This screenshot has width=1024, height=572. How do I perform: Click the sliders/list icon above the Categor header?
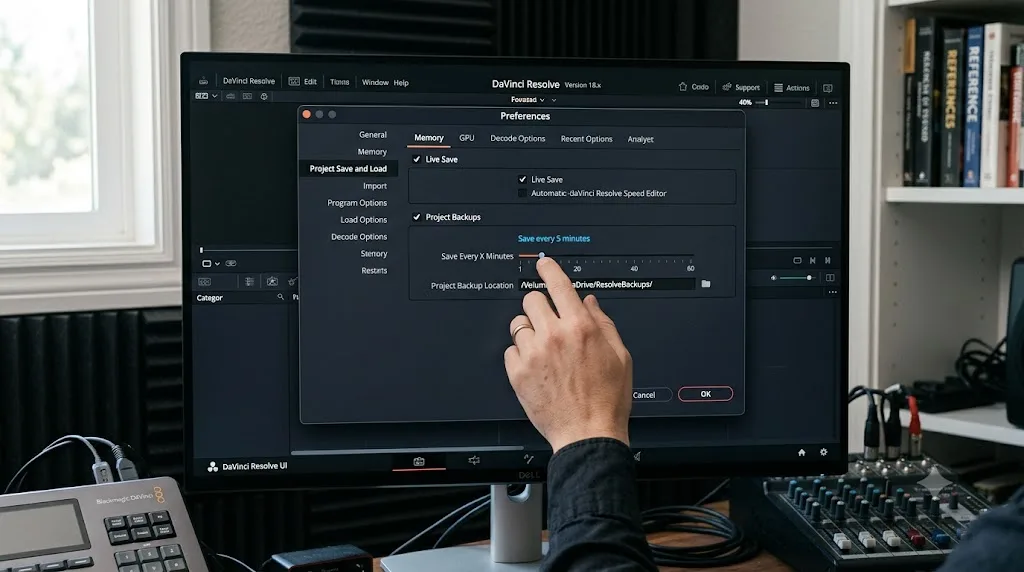249,281
